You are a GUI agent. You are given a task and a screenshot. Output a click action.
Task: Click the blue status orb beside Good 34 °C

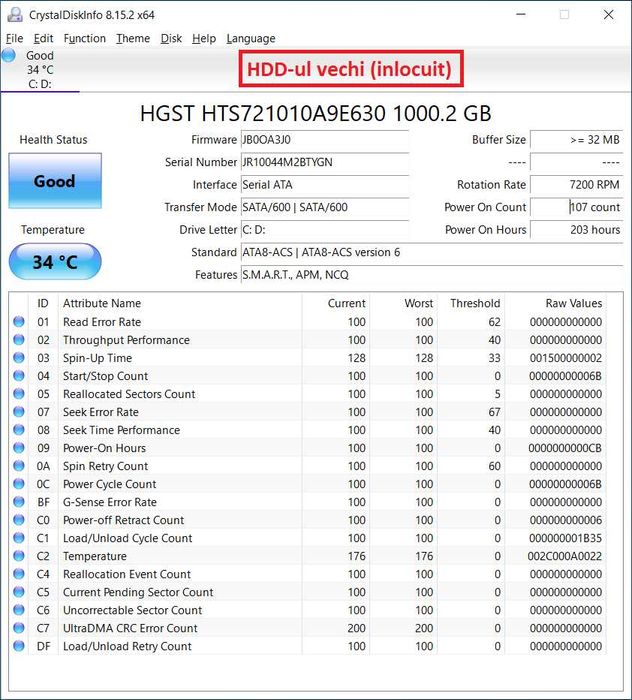[8, 55]
